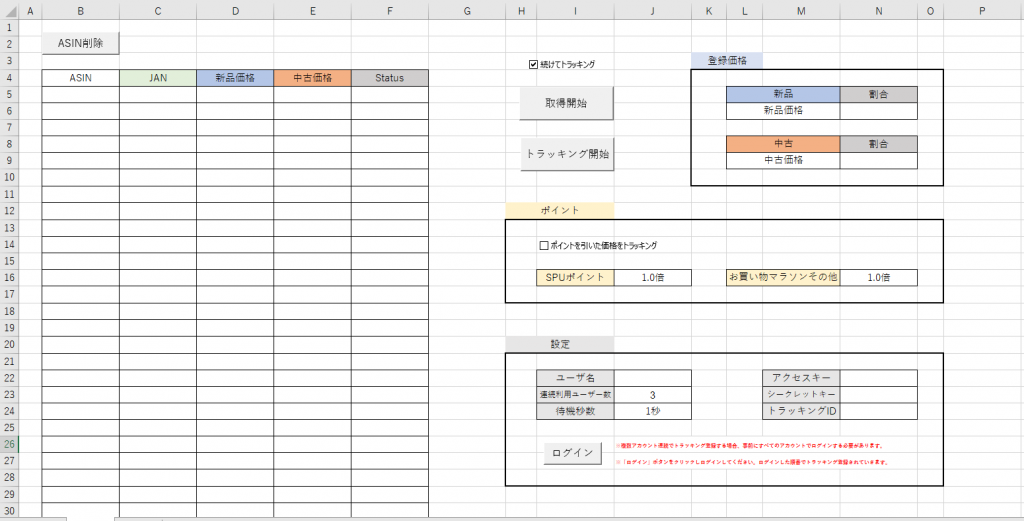
Task: Click the empty シークレットキー input cell
Action: point(878,395)
